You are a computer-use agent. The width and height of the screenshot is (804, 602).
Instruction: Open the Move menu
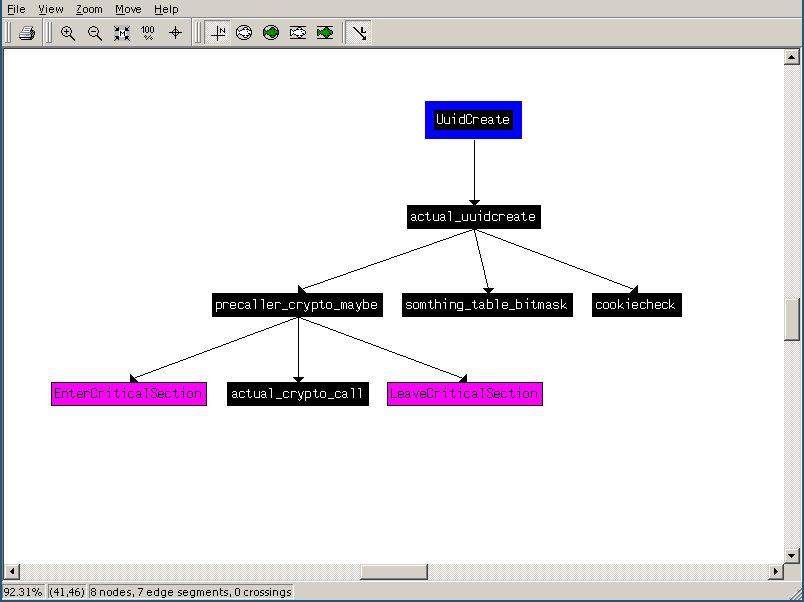click(128, 9)
